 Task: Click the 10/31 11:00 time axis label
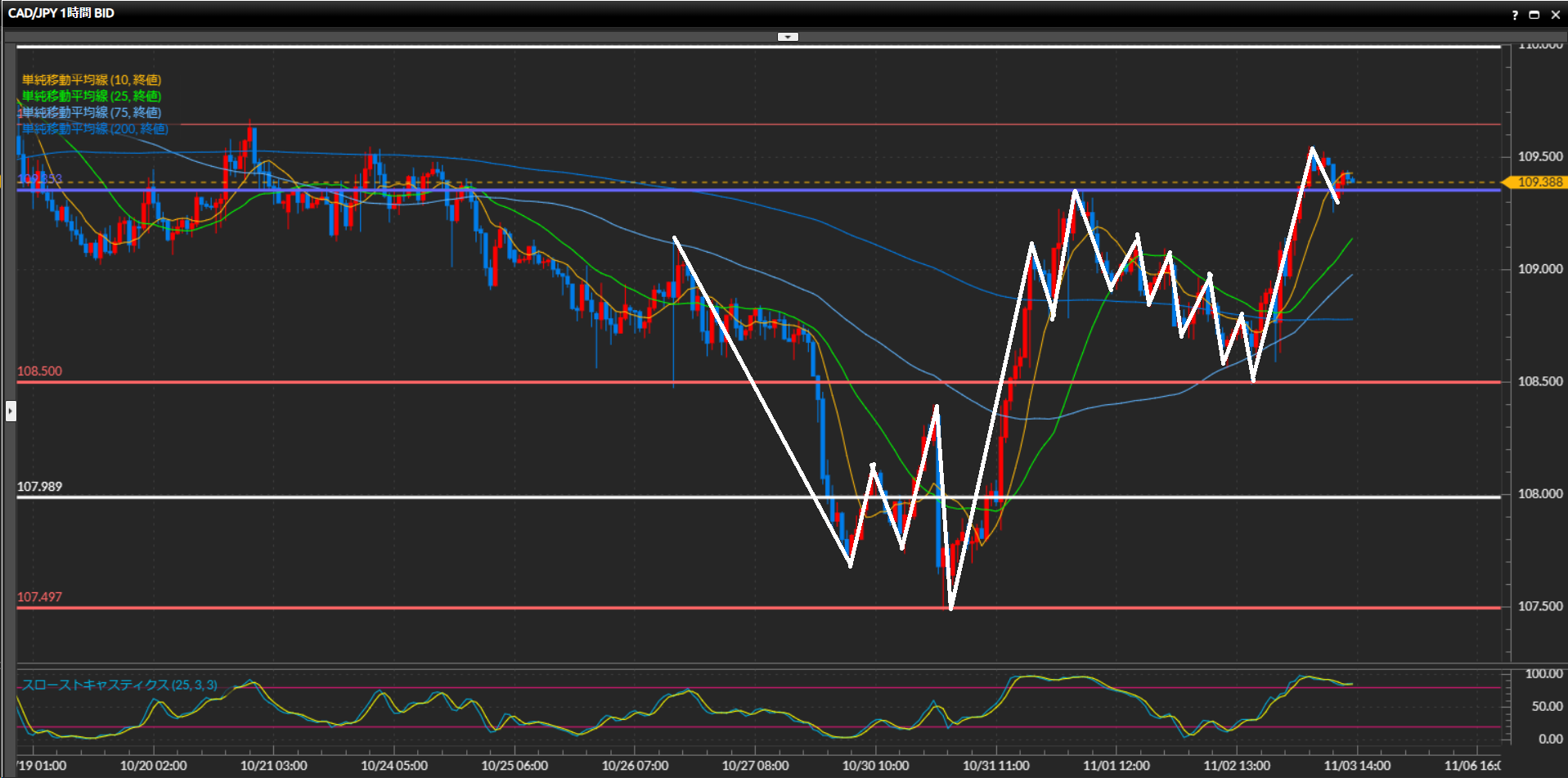click(995, 766)
